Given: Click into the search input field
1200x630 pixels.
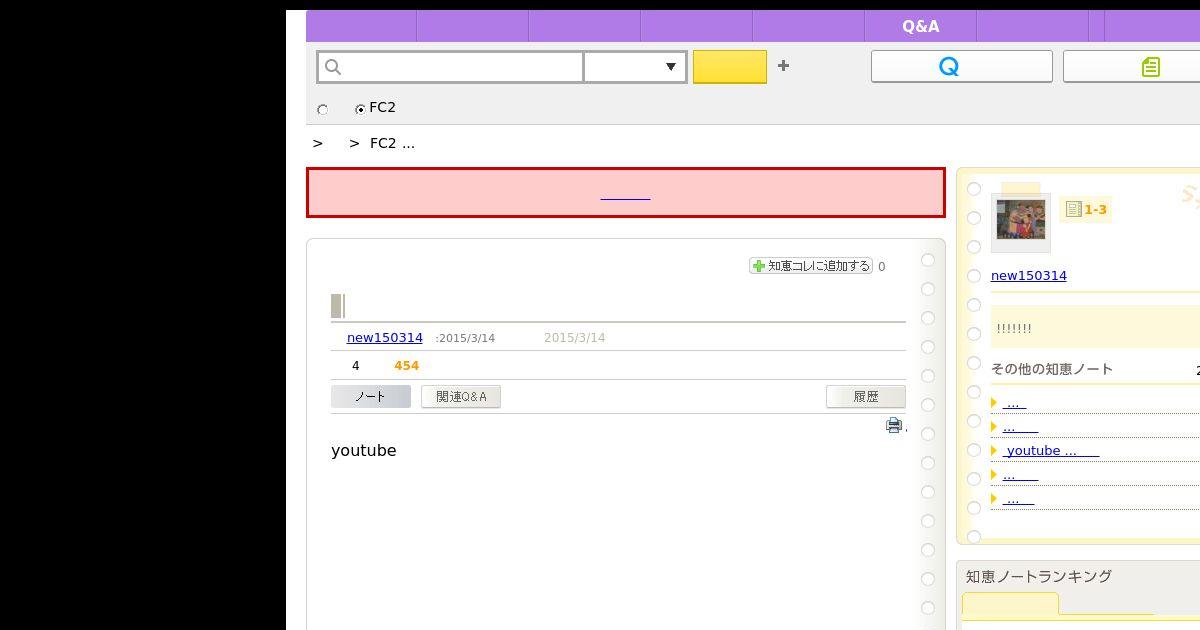Looking at the screenshot, I should pos(451,67).
